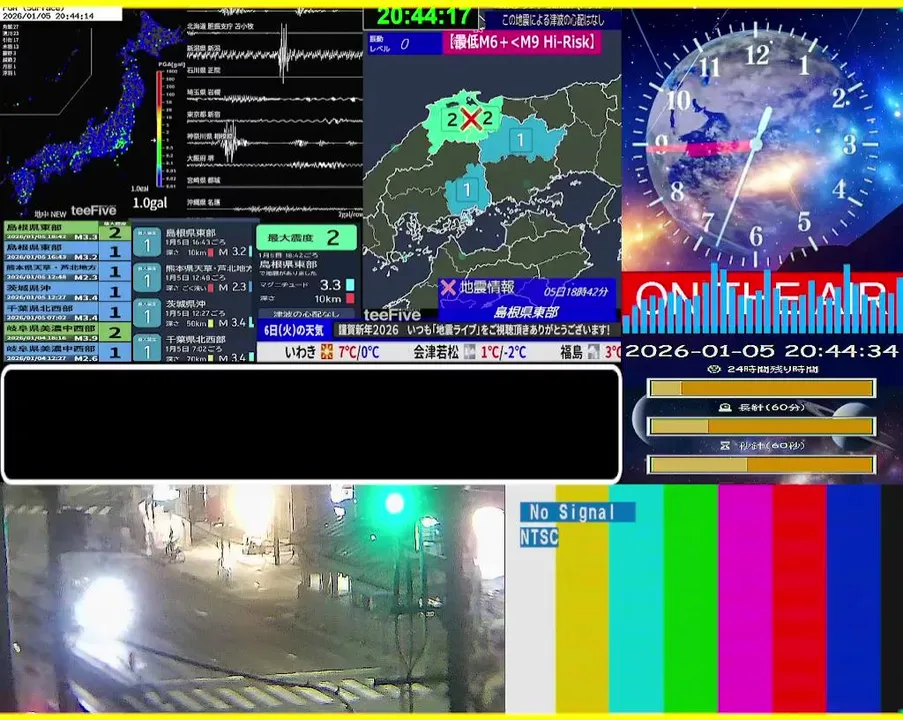Image resolution: width=903 pixels, height=720 pixels.
Task: Click the hourglass icon beside 秒針(60秒)
Action: pyautogui.click(x=725, y=445)
